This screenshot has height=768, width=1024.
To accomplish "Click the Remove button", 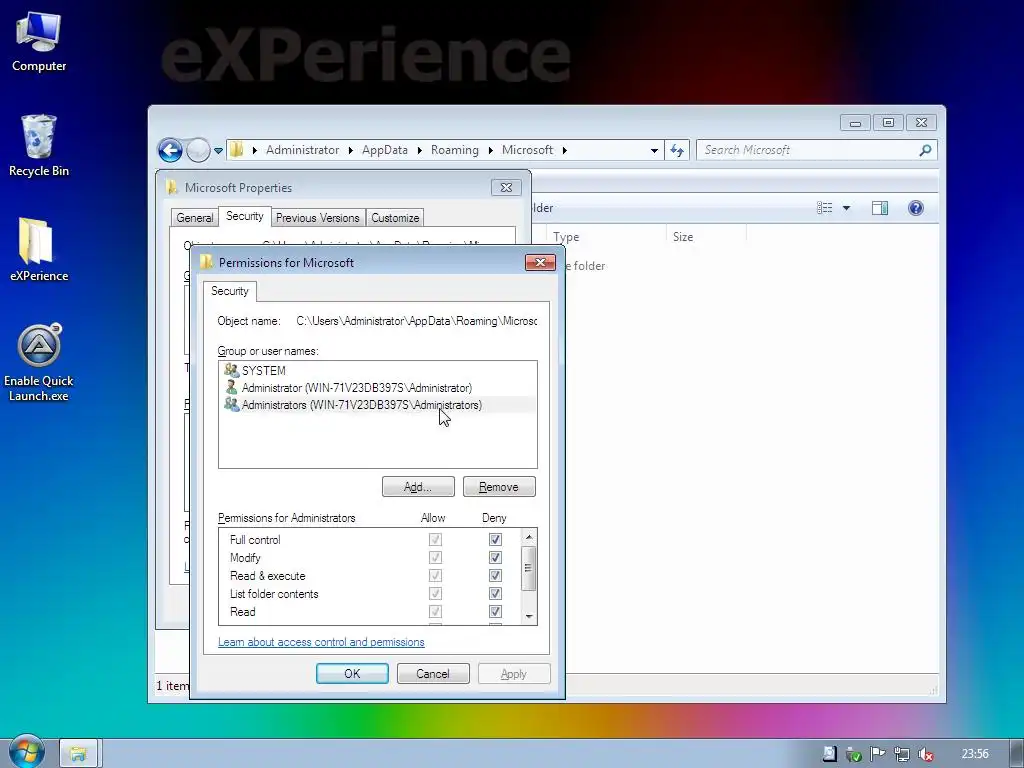I will (499, 487).
